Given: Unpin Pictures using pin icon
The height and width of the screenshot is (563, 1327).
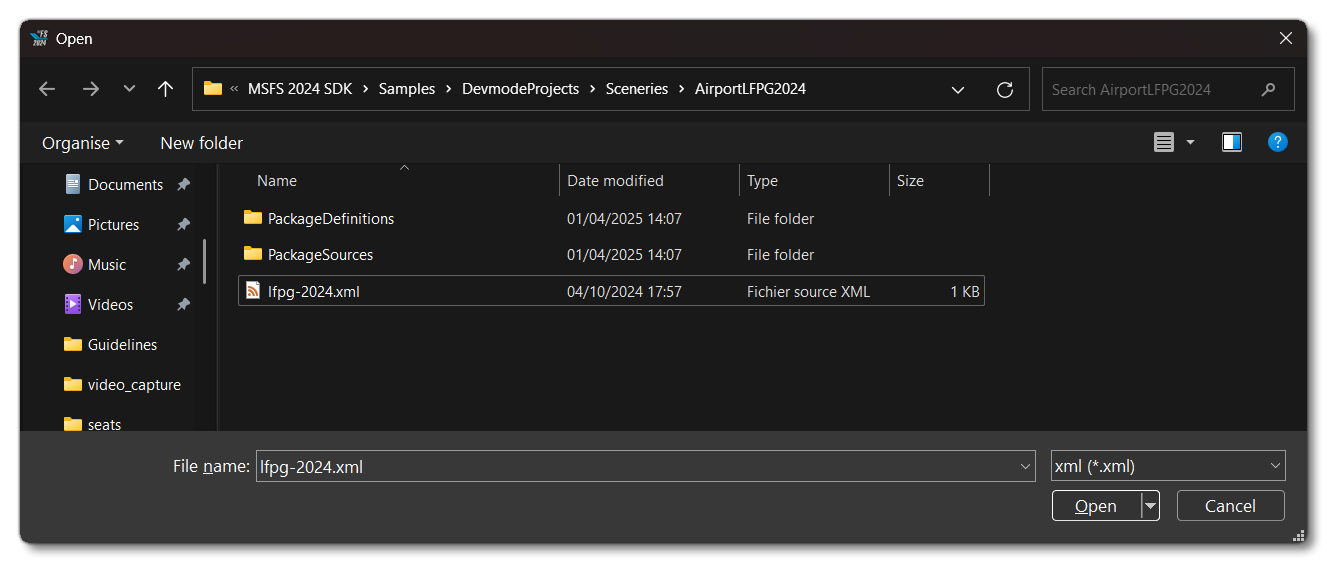Looking at the screenshot, I should [183, 224].
